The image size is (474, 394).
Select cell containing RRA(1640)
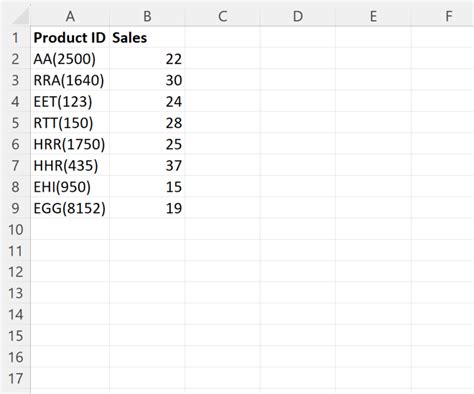pos(70,80)
